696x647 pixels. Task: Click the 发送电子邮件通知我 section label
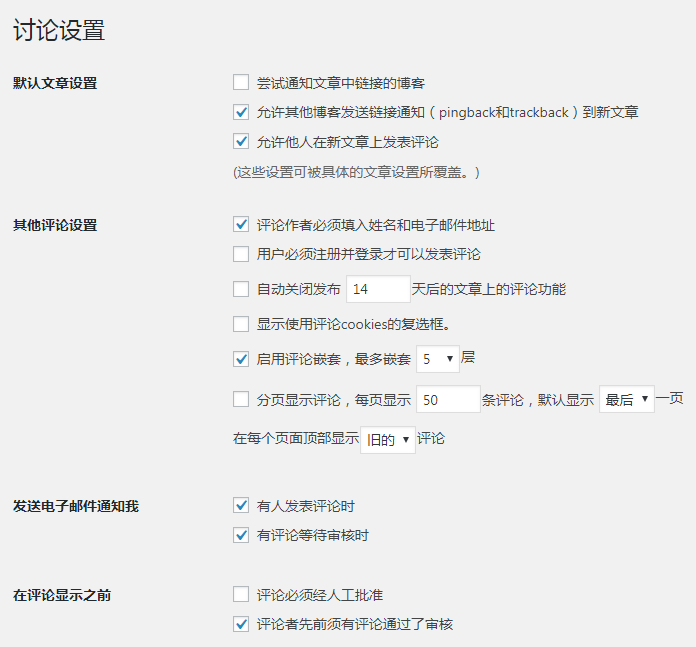(76, 506)
